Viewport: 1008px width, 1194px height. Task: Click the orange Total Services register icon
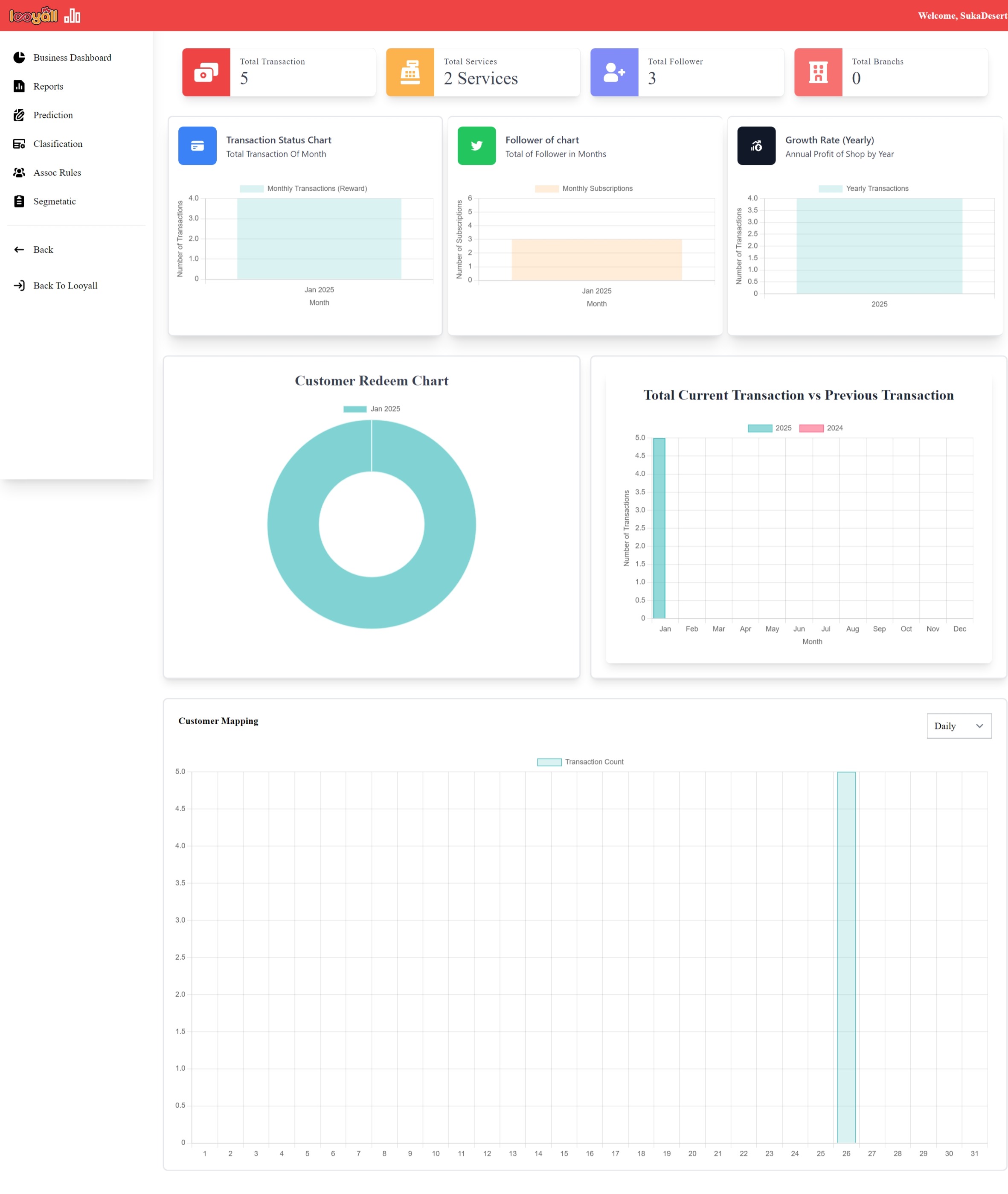pyautogui.click(x=410, y=73)
